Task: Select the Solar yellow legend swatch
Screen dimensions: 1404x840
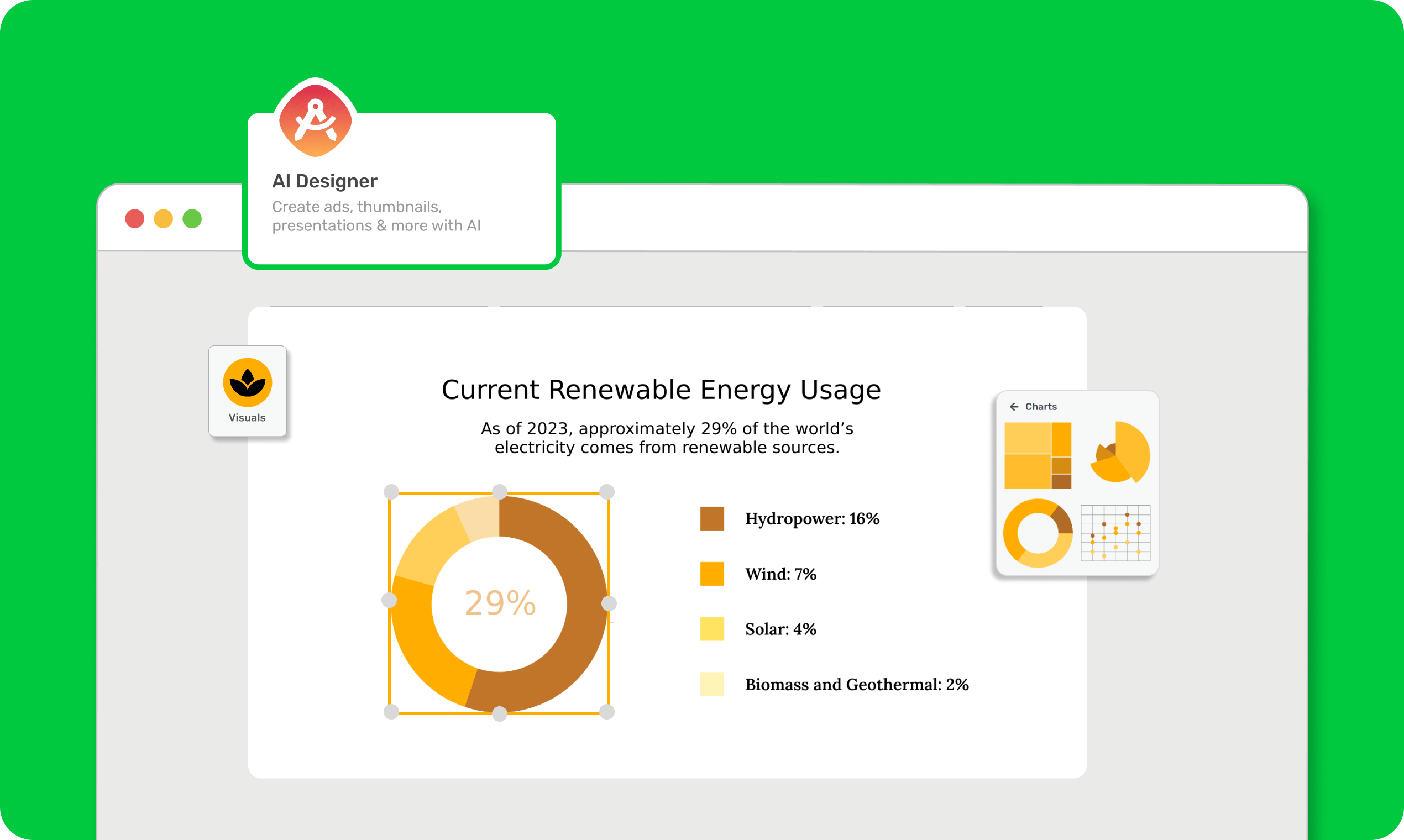Action: [711, 629]
